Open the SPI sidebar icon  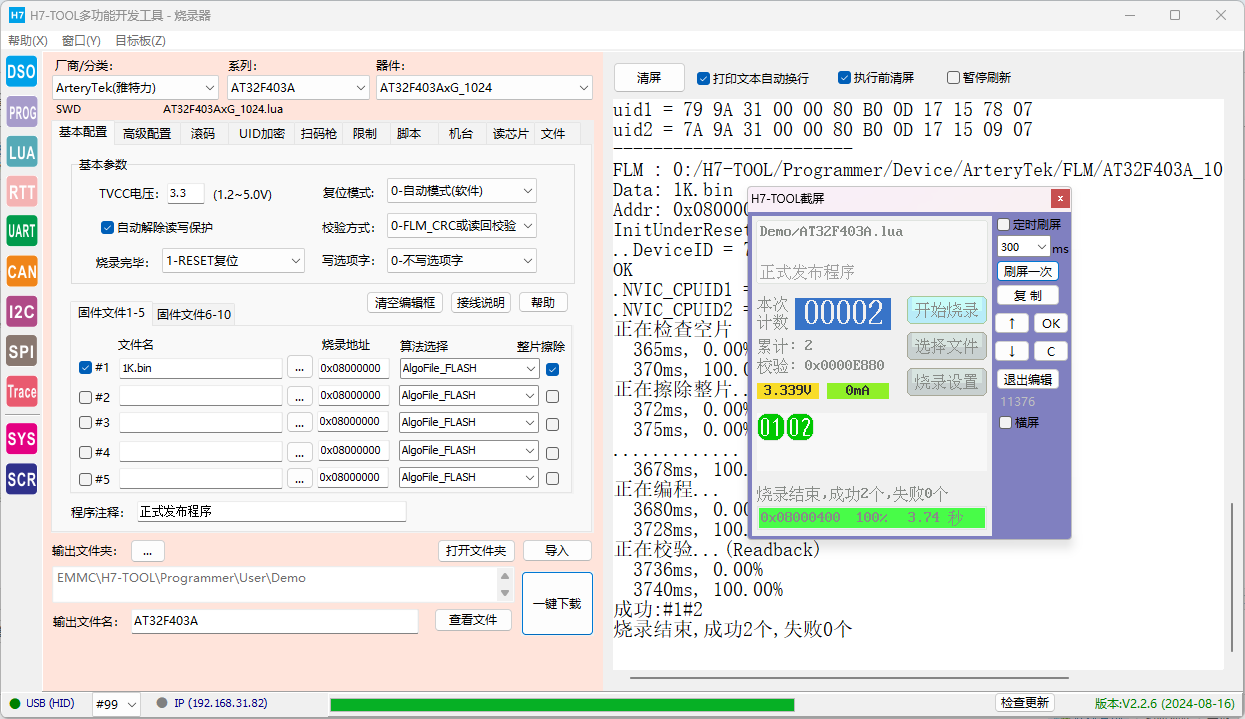(x=22, y=351)
